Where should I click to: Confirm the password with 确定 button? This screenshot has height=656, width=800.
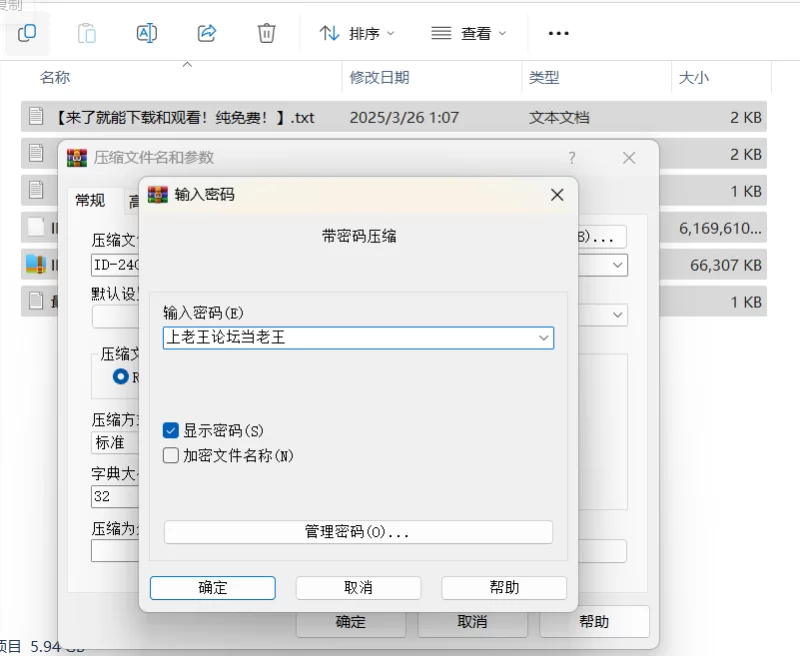tap(213, 588)
